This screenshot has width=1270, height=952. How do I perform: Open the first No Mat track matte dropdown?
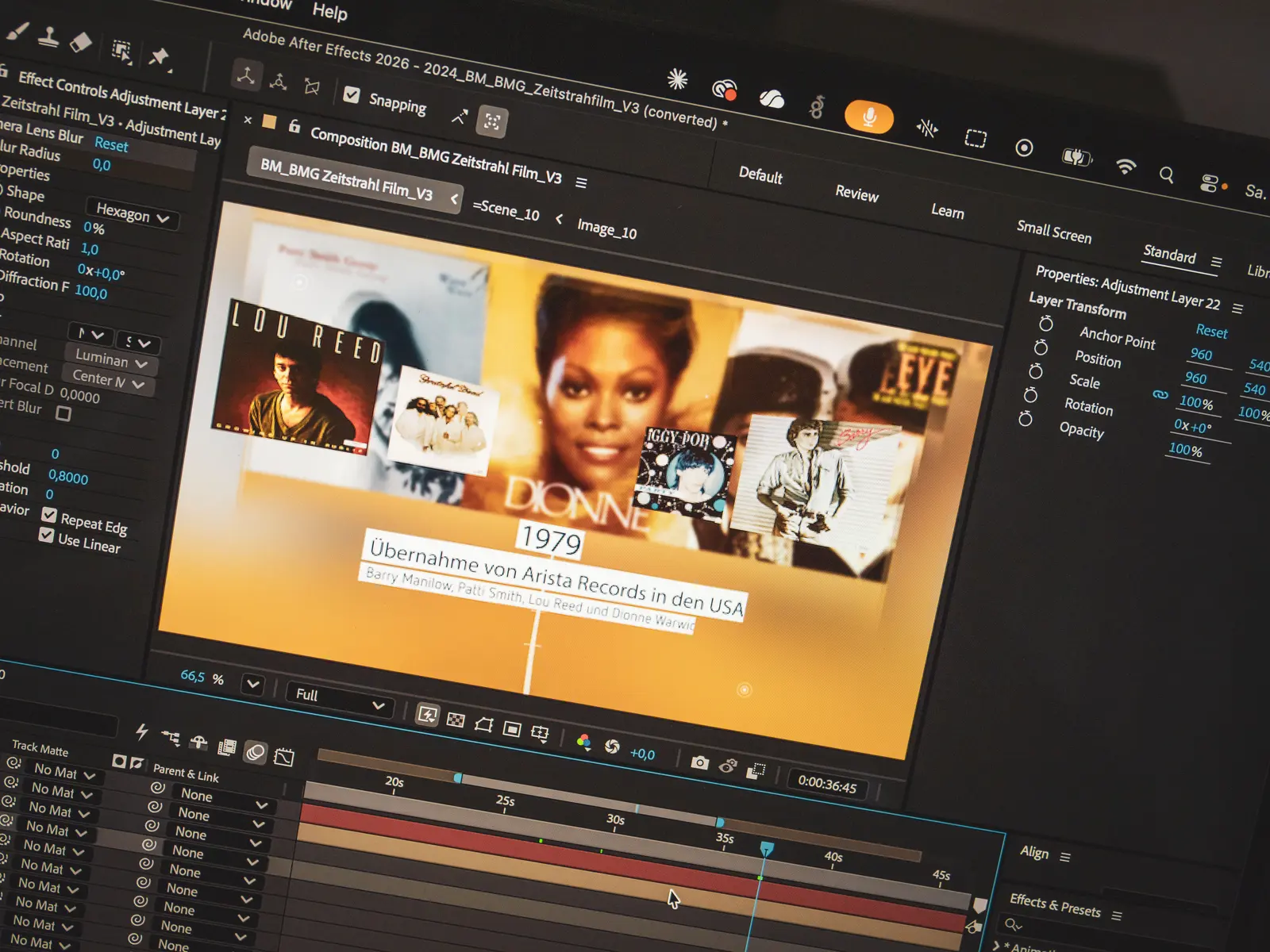point(64,771)
